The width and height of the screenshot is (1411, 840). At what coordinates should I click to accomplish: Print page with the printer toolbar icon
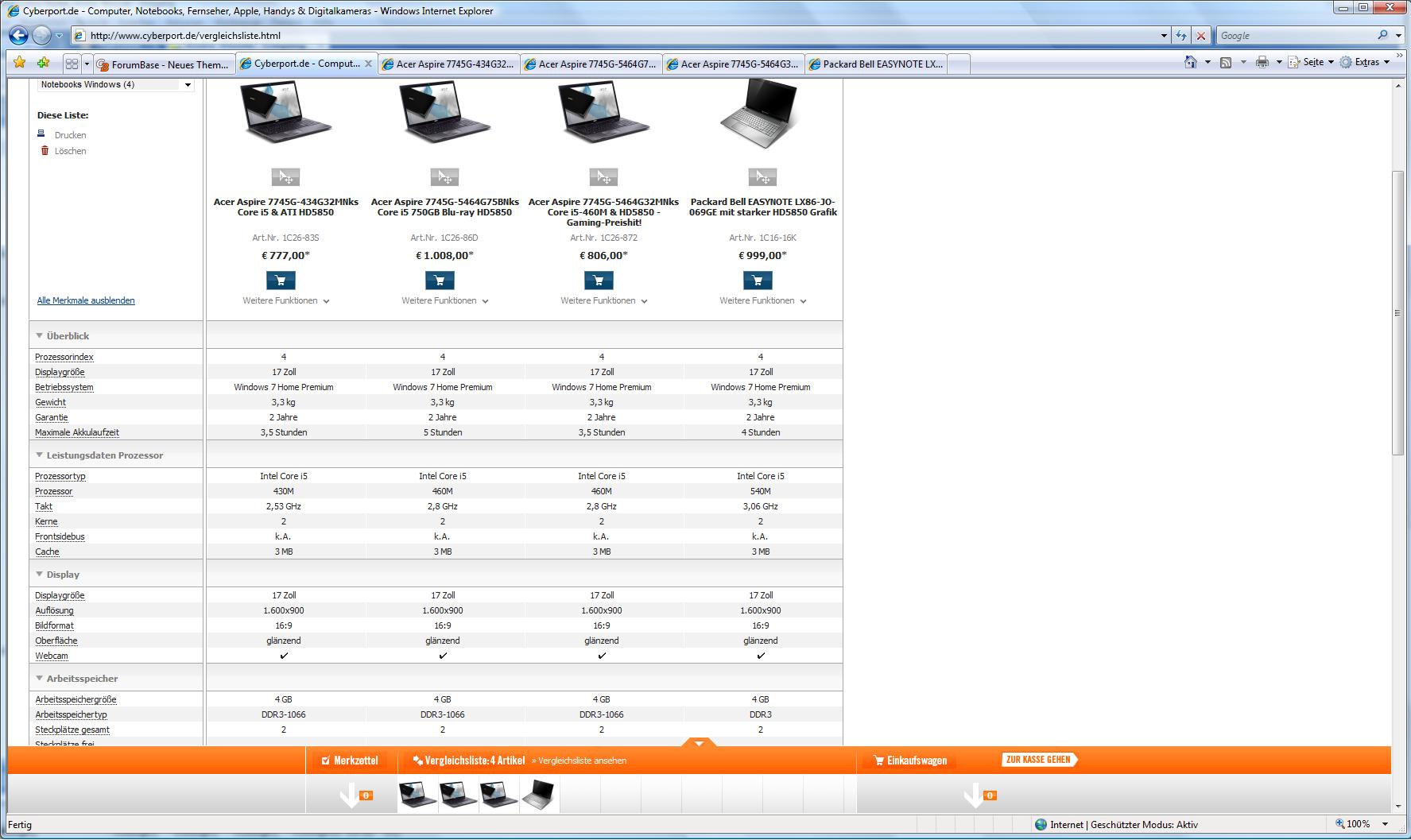coord(1262,62)
